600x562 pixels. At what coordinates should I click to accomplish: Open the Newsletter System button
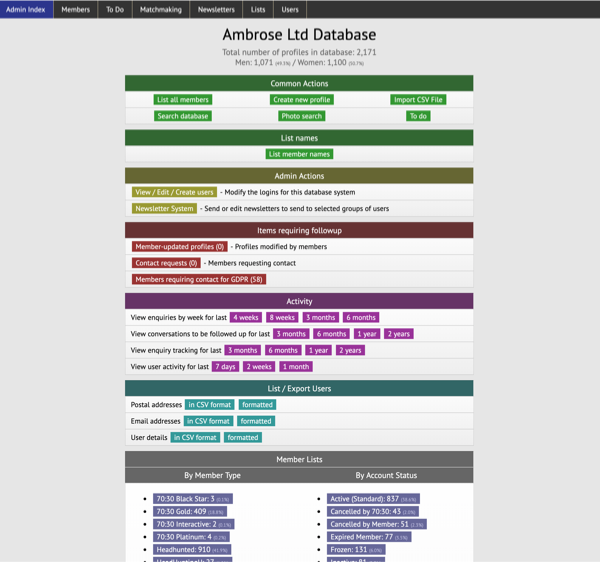(164, 209)
